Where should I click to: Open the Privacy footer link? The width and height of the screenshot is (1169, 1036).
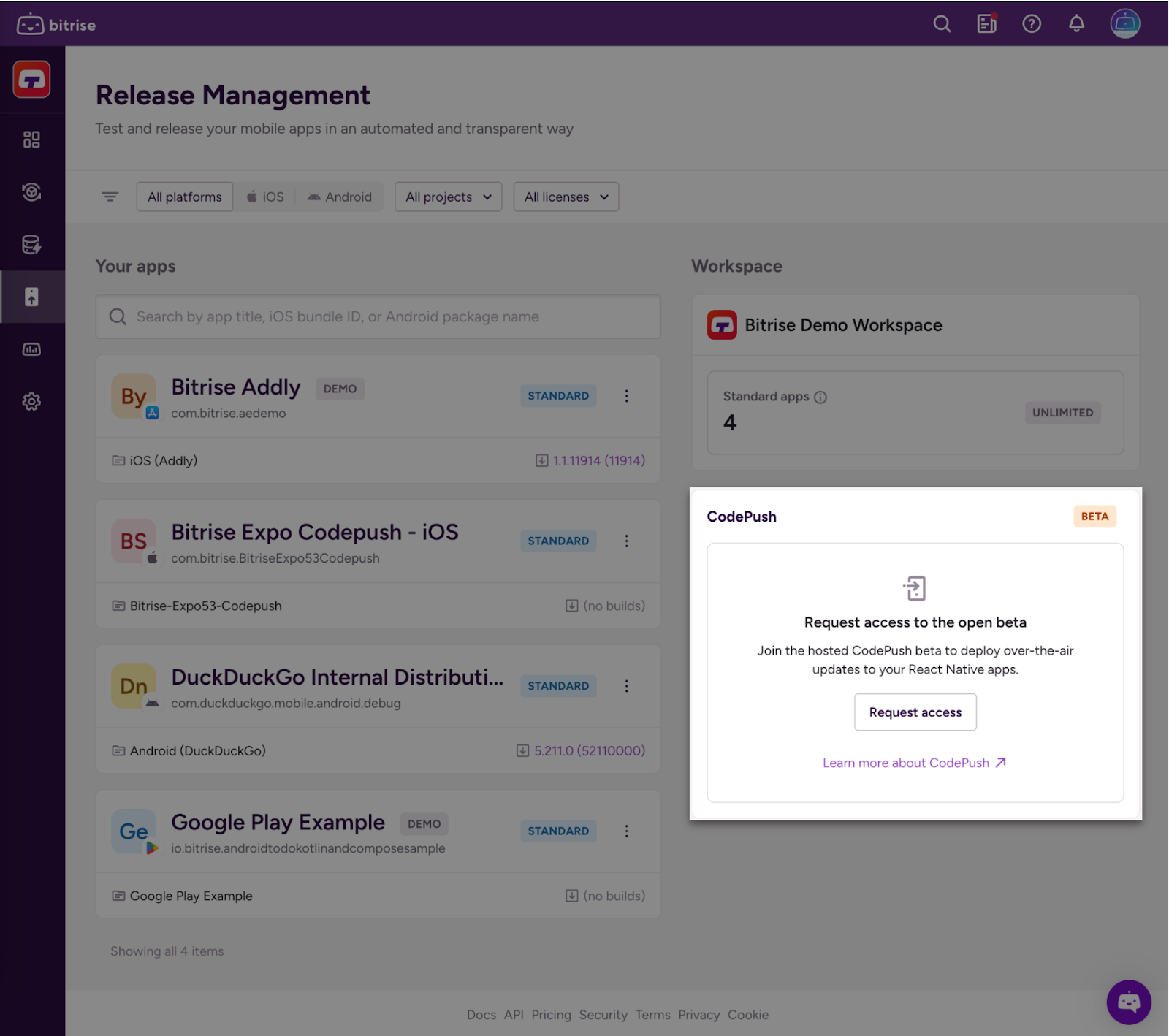tap(699, 1015)
